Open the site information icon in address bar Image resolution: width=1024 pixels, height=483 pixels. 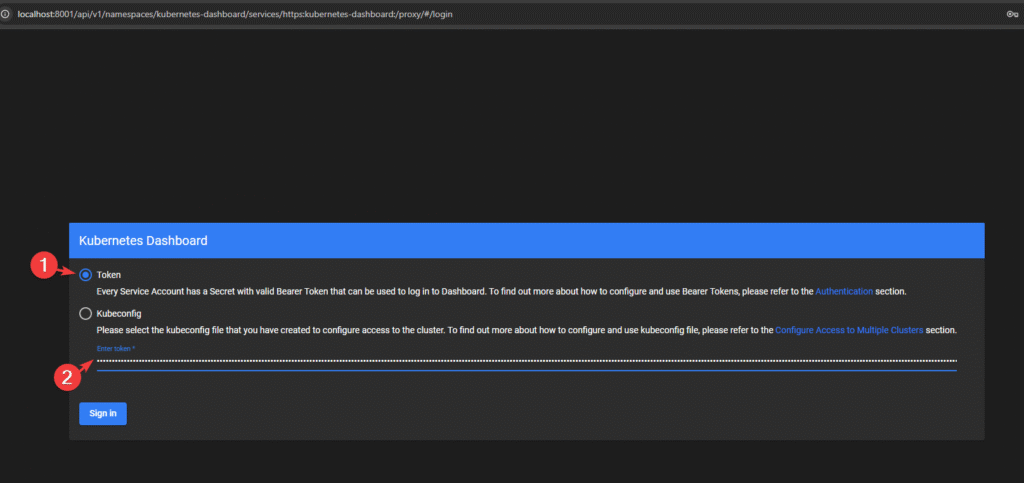[6, 14]
